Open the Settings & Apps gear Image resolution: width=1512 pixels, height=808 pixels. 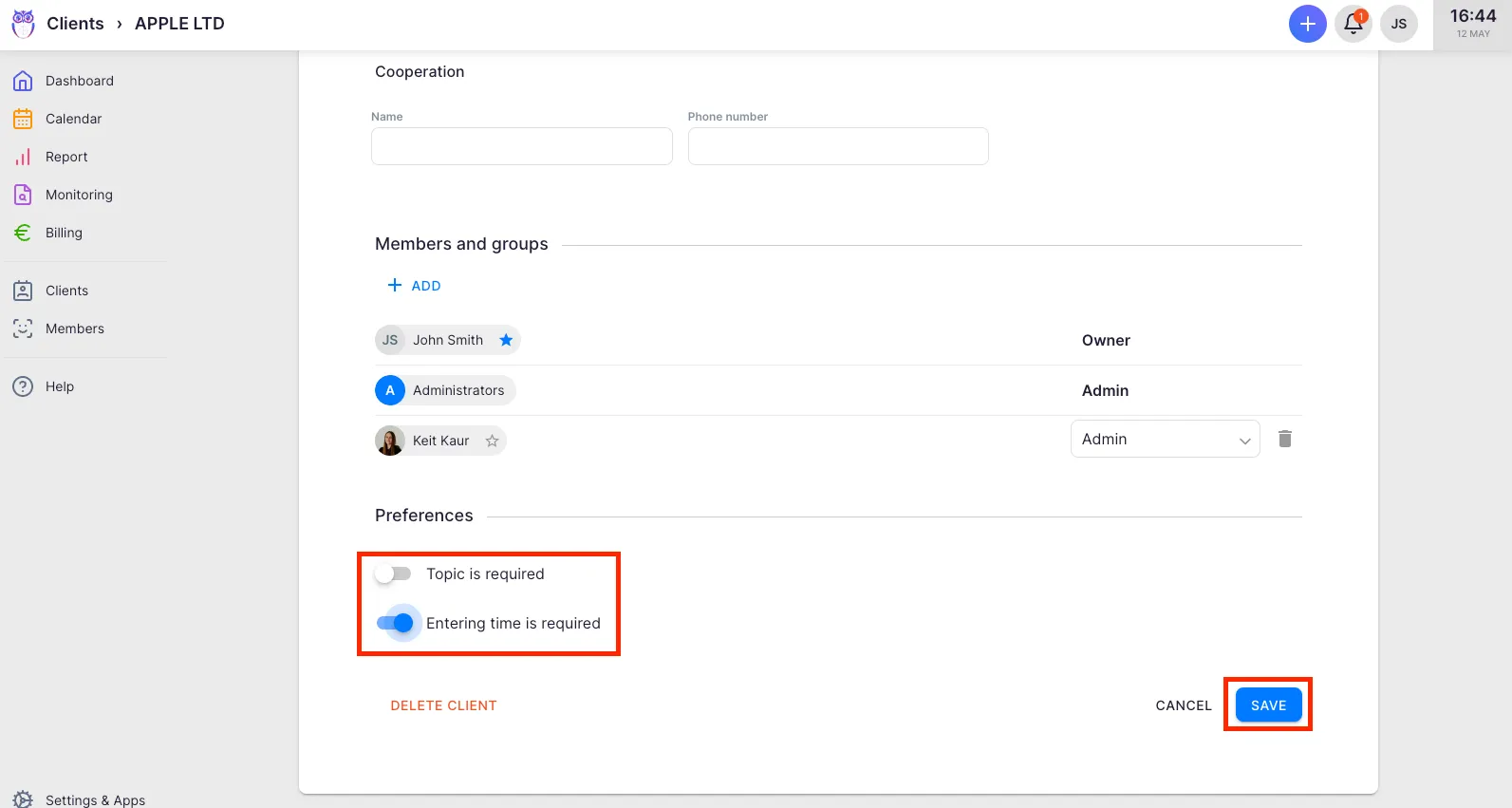(x=23, y=799)
